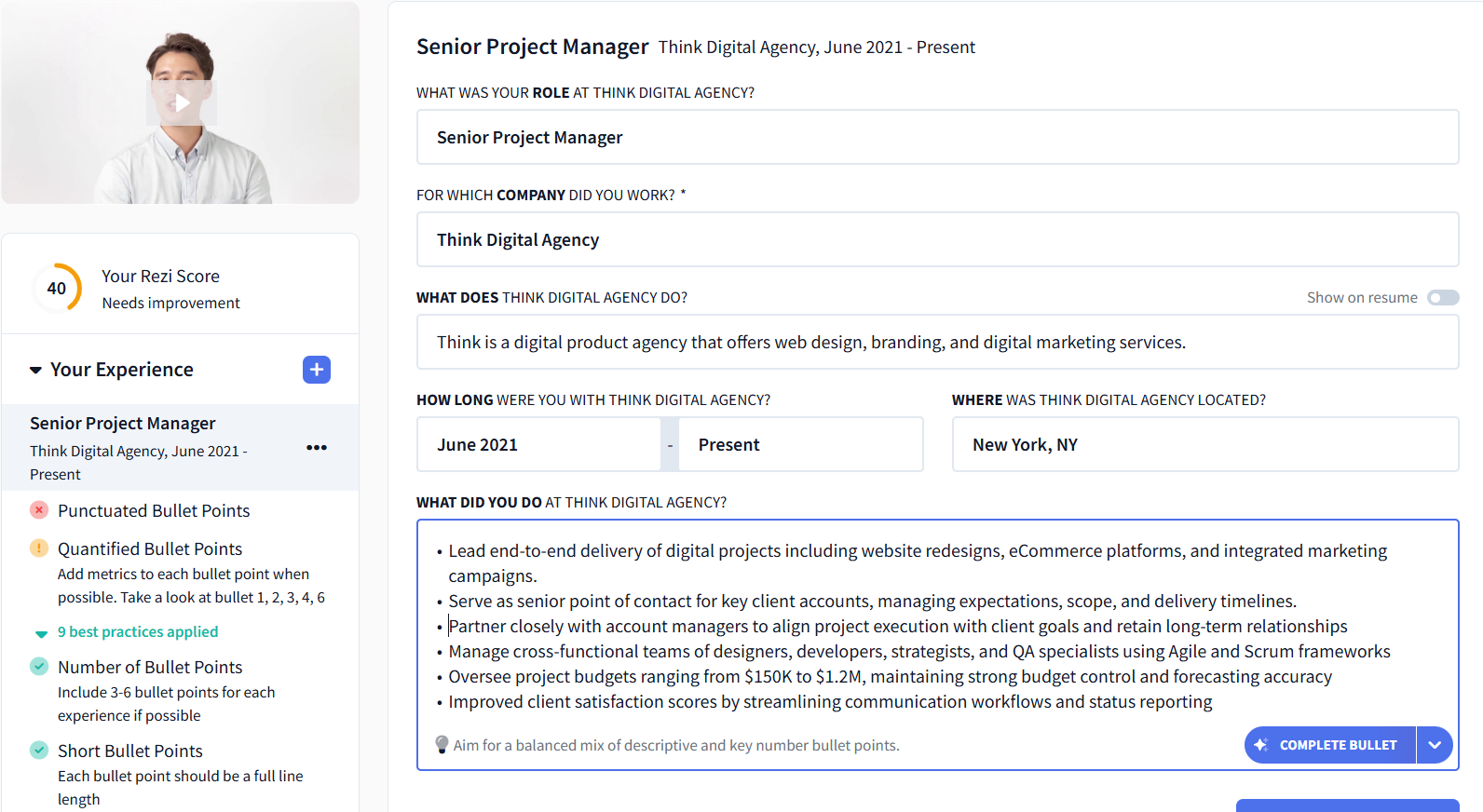Play the profile introduction video
1483x812 pixels.
point(182,102)
